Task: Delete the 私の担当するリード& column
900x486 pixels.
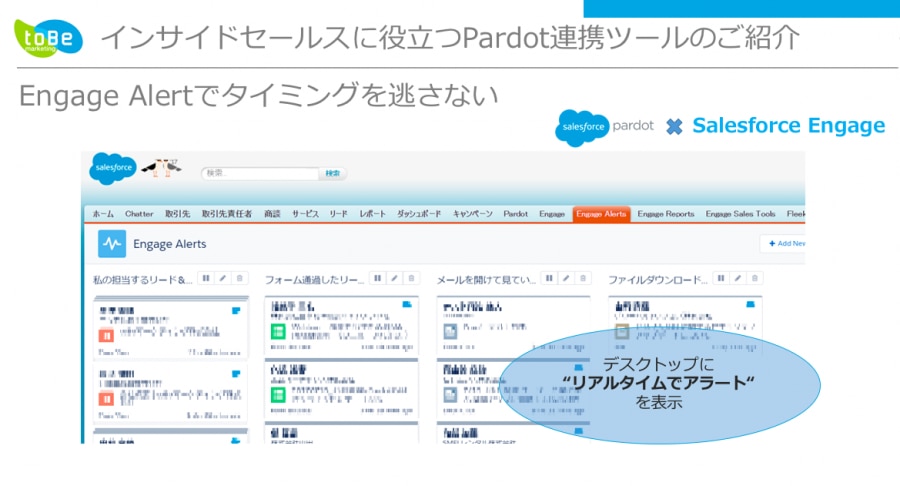Action: click(240, 279)
